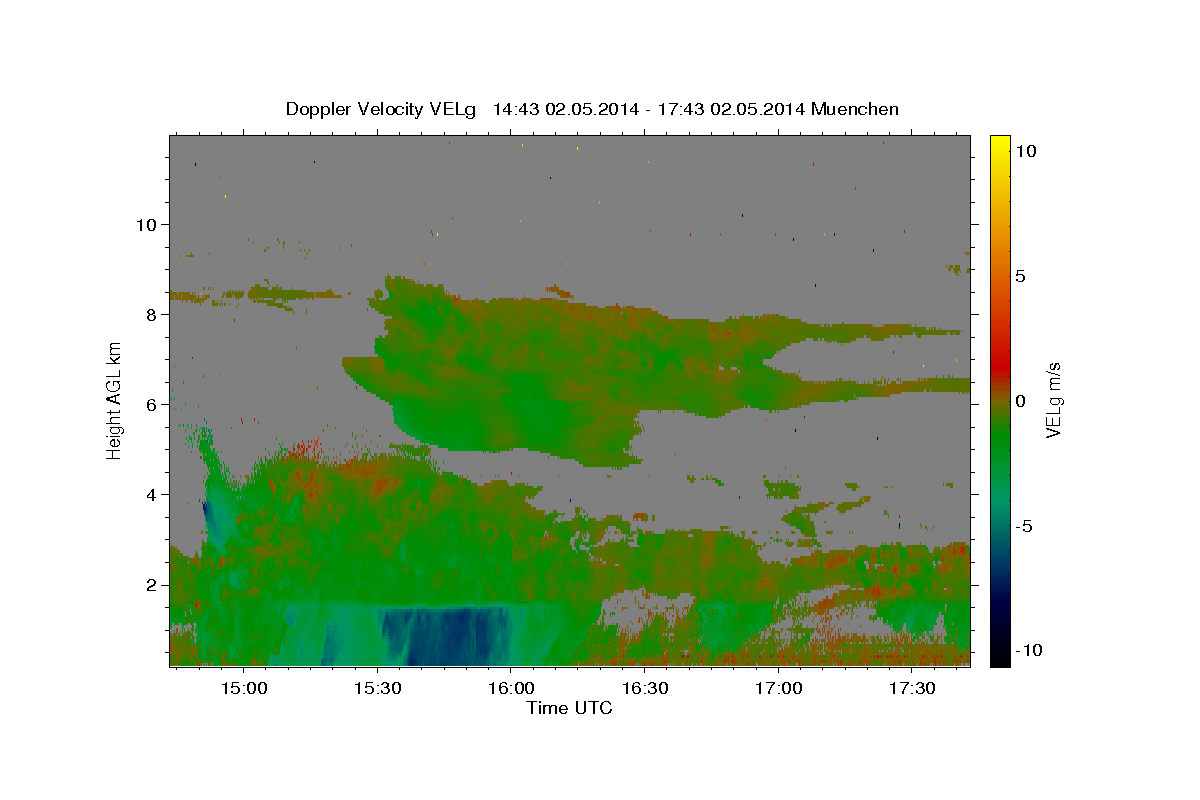This screenshot has width=1200, height=800.
Task: Click the colorbar value 10 label
Action: coord(1025,151)
